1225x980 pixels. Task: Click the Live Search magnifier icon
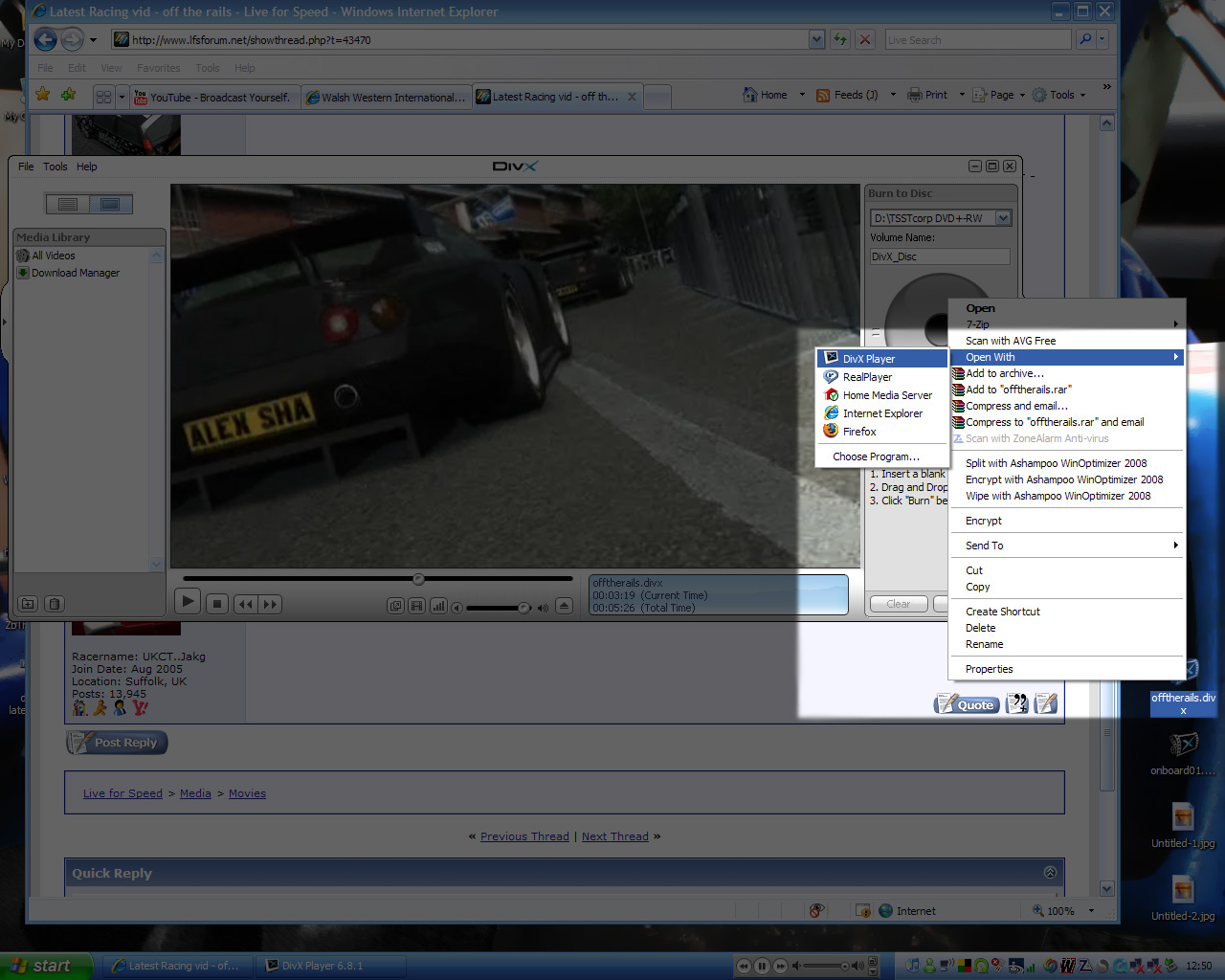[1085, 39]
